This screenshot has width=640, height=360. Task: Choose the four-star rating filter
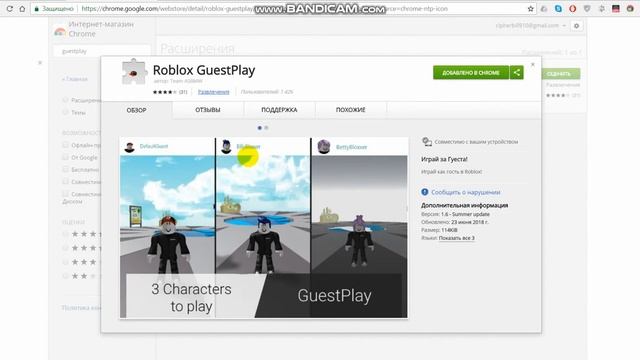pos(65,248)
